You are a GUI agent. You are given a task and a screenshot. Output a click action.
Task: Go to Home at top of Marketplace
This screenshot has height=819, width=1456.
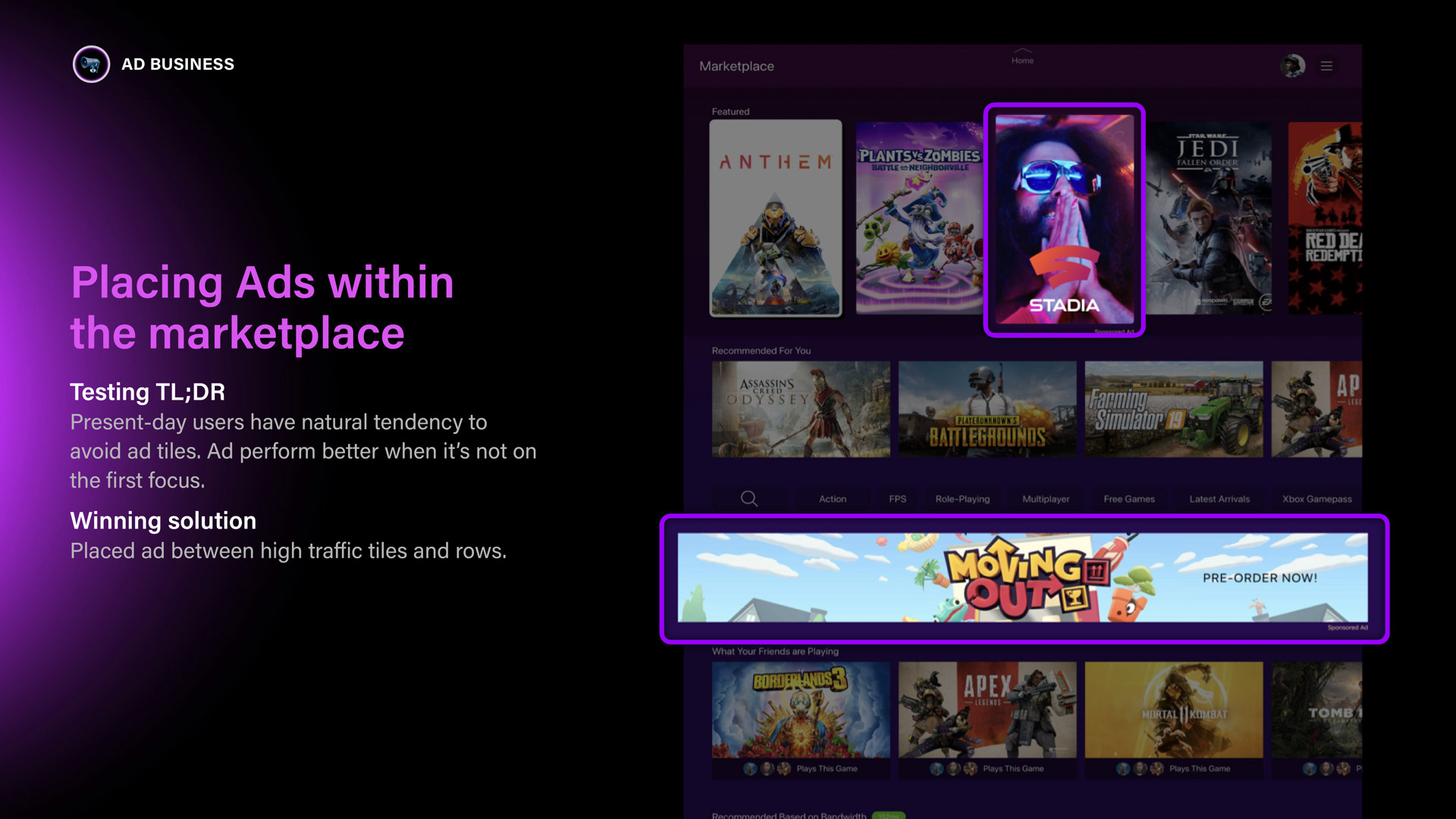coord(1022,57)
